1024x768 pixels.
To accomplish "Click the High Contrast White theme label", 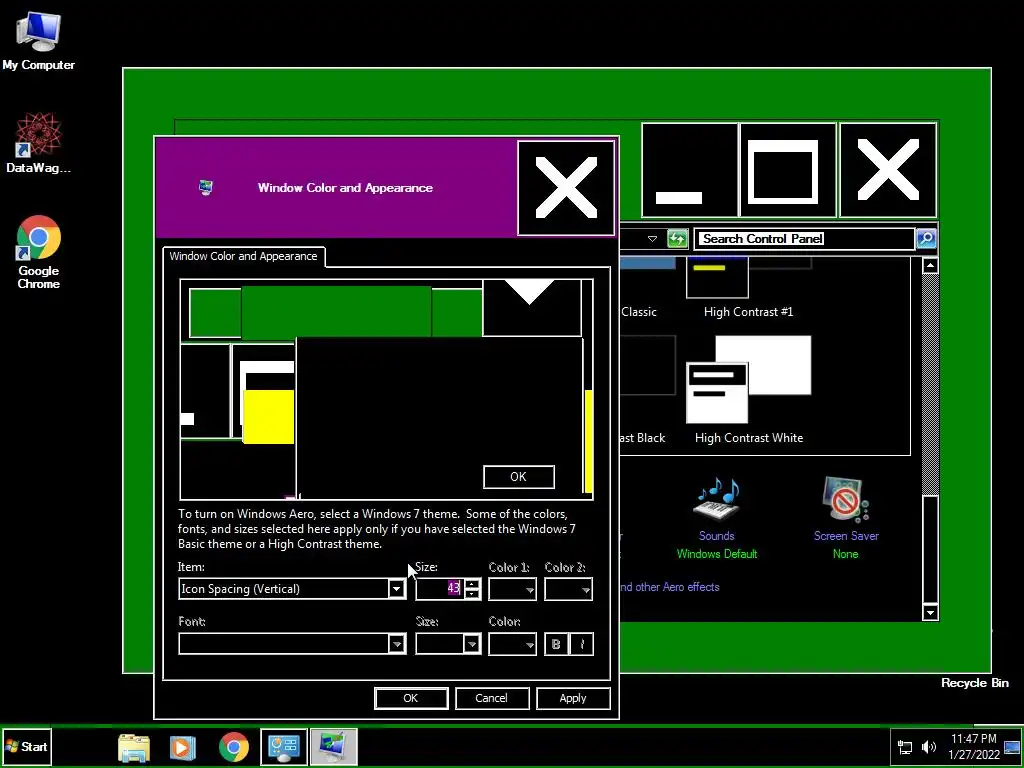I will click(x=749, y=438).
